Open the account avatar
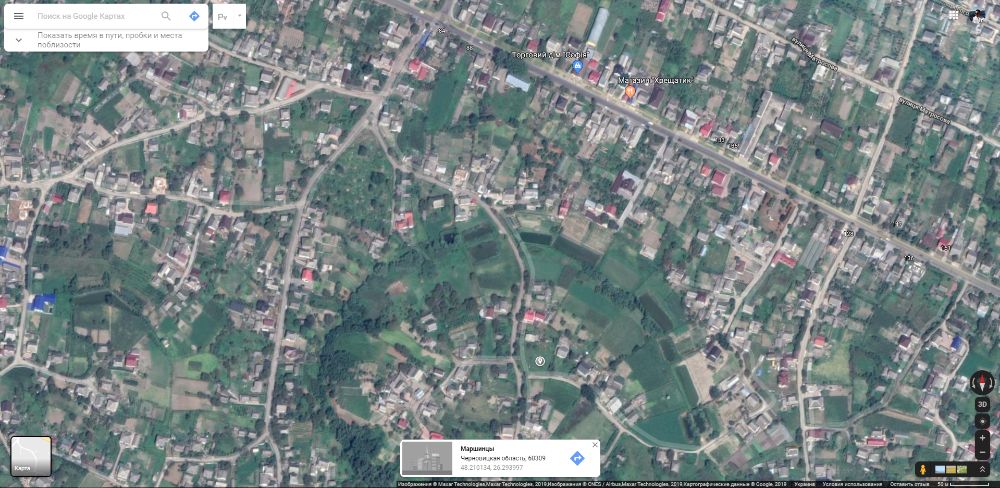This screenshot has height=488, width=1000. coord(978,15)
